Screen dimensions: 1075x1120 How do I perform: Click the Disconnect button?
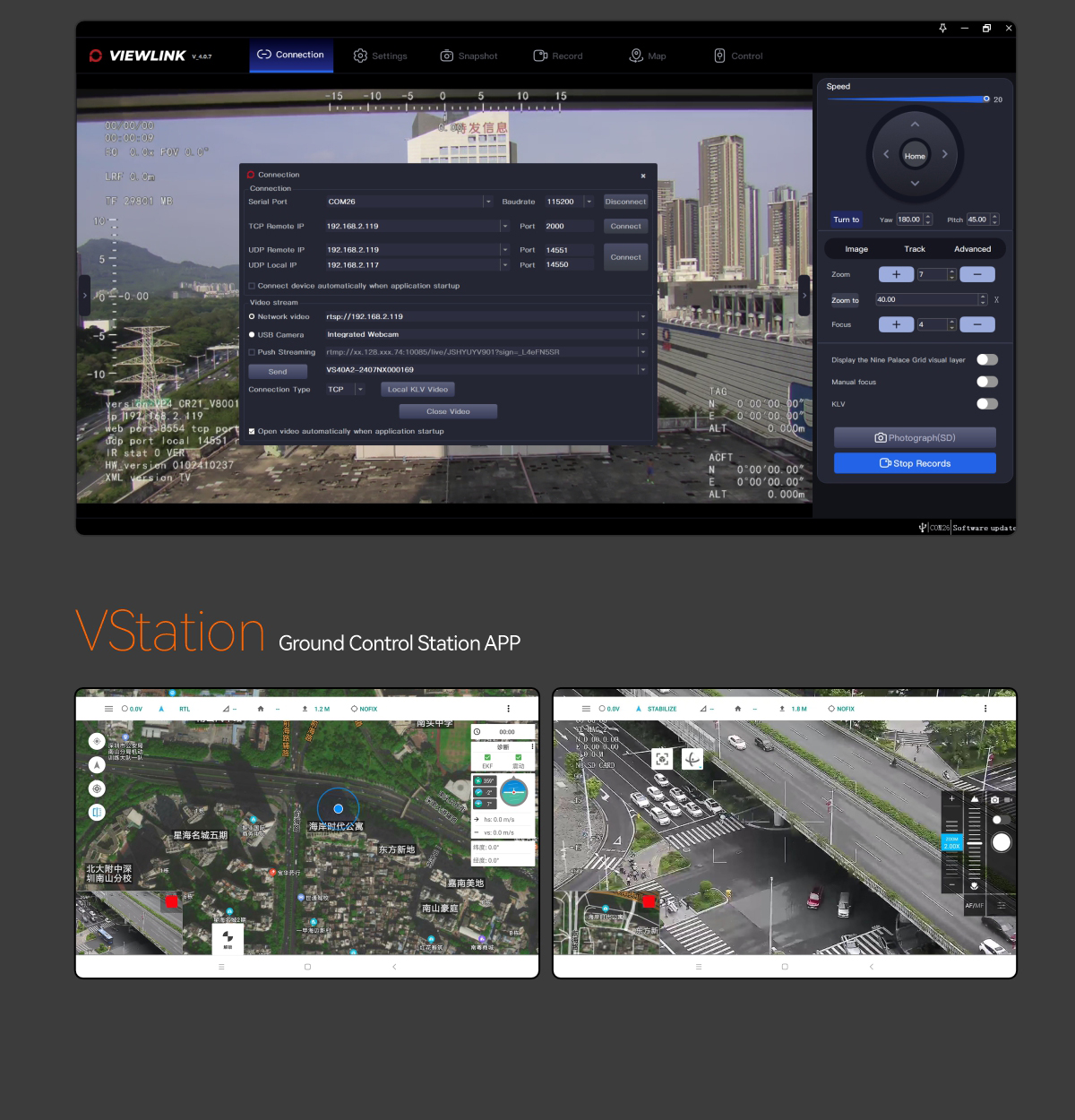(625, 202)
